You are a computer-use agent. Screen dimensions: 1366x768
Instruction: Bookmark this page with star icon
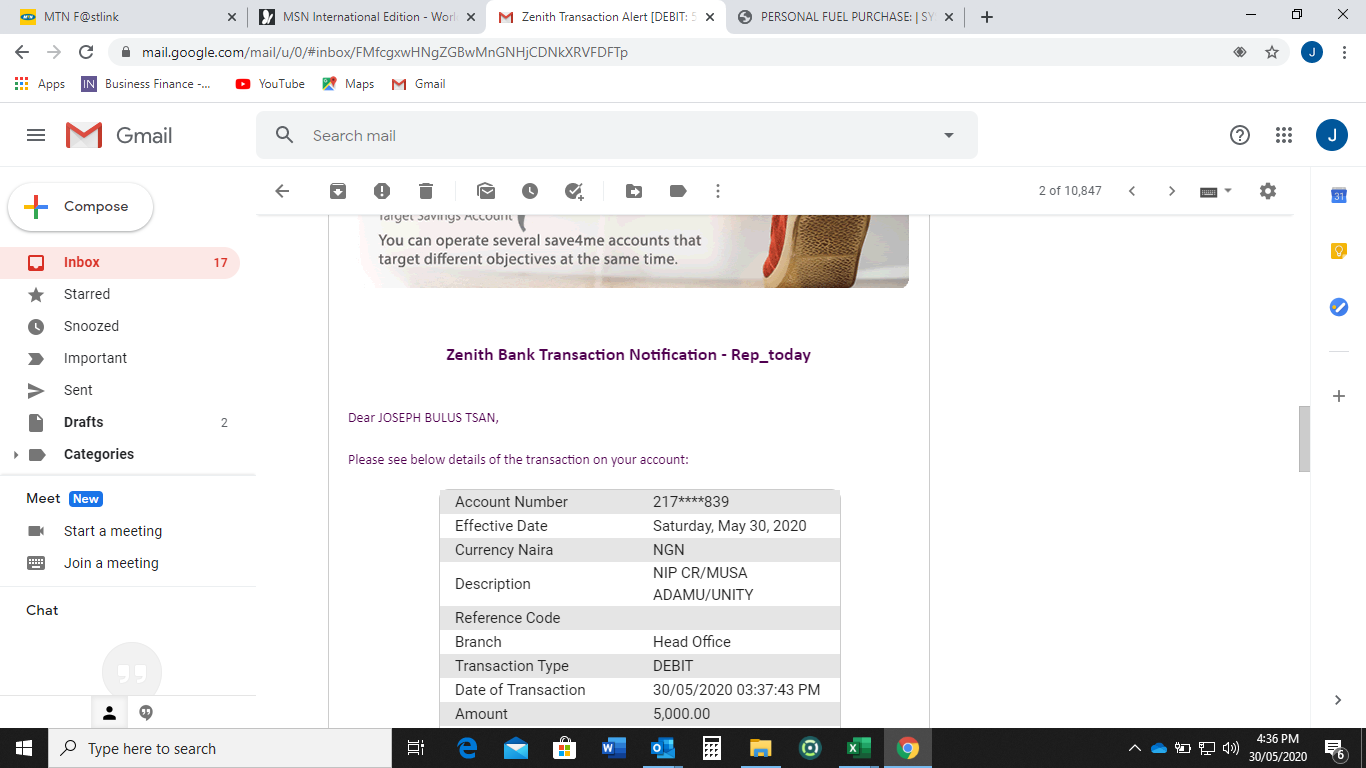pyautogui.click(x=1272, y=52)
